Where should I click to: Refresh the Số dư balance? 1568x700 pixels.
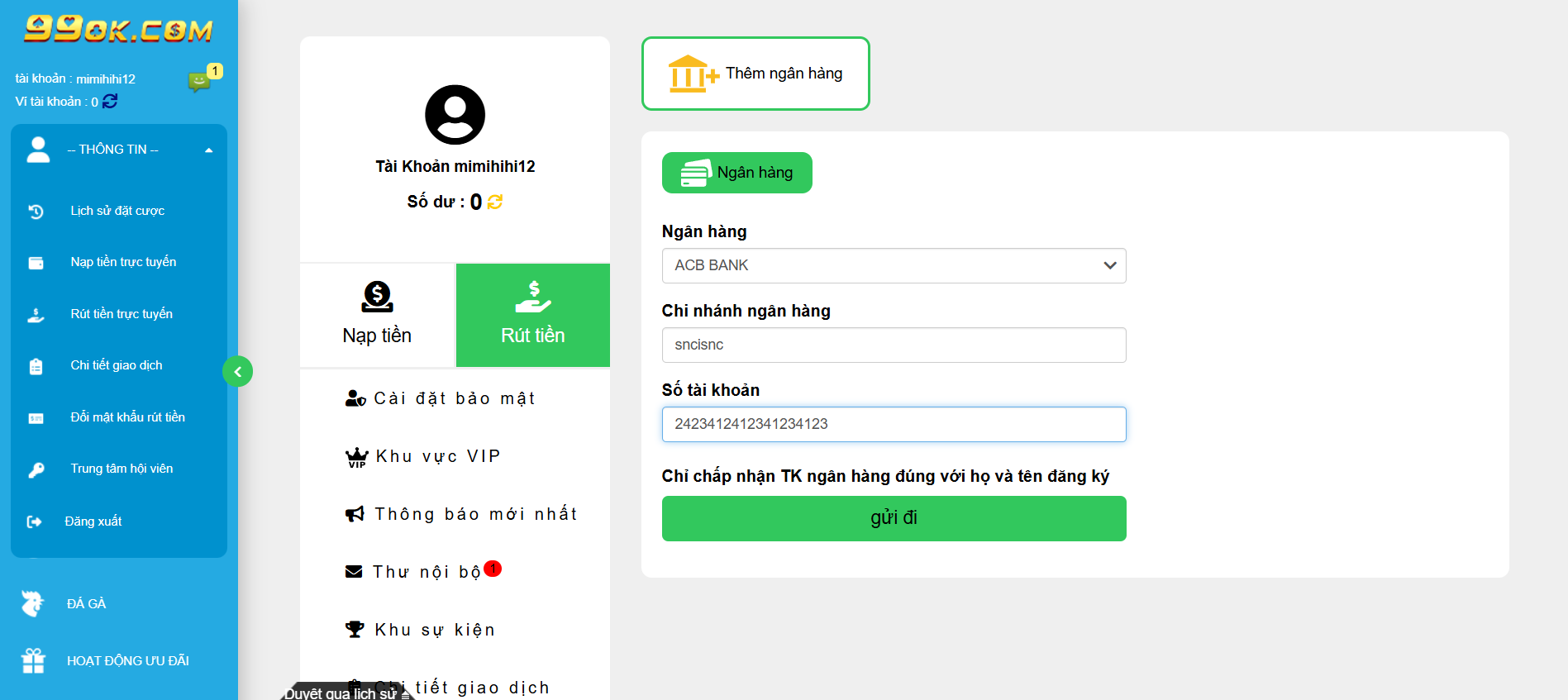click(494, 201)
